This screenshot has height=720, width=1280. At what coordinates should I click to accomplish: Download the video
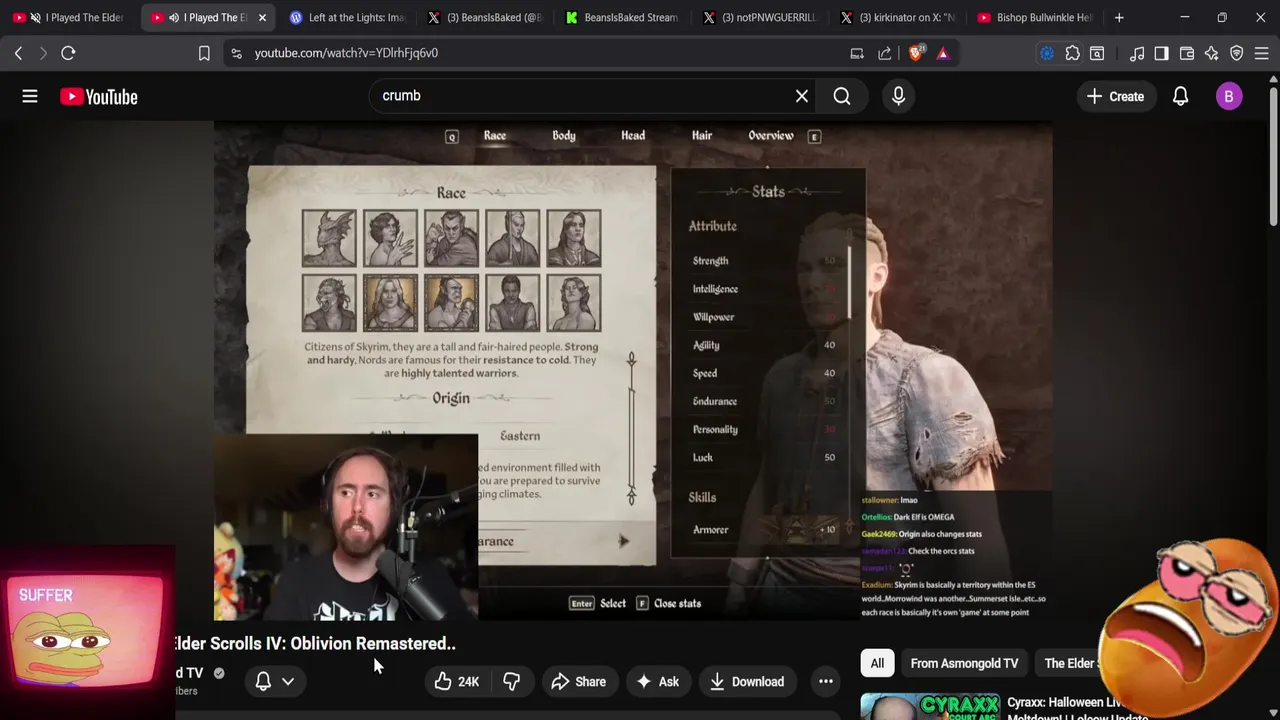click(x=747, y=682)
